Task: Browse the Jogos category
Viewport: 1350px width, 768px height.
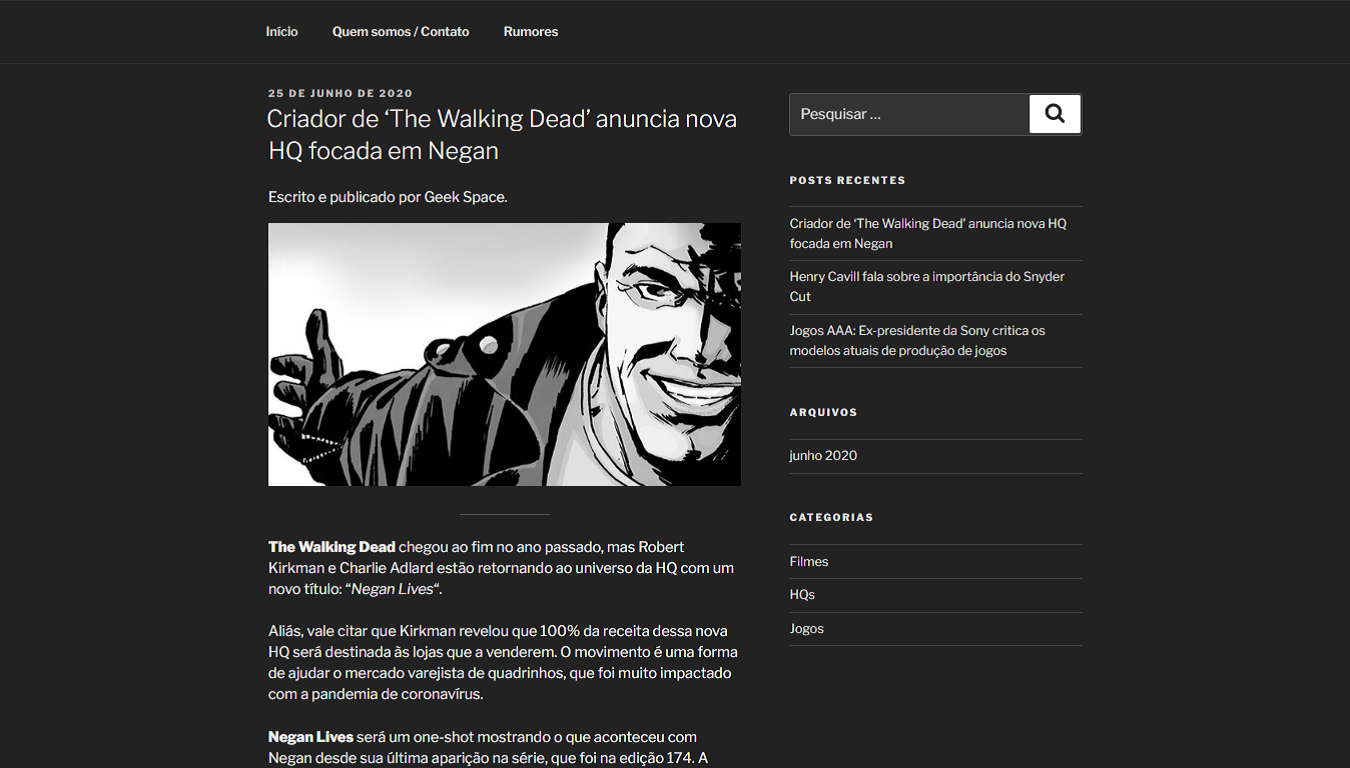Action: tap(807, 629)
